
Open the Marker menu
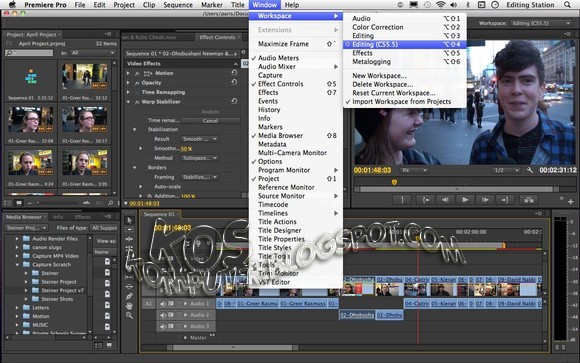tap(212, 5)
